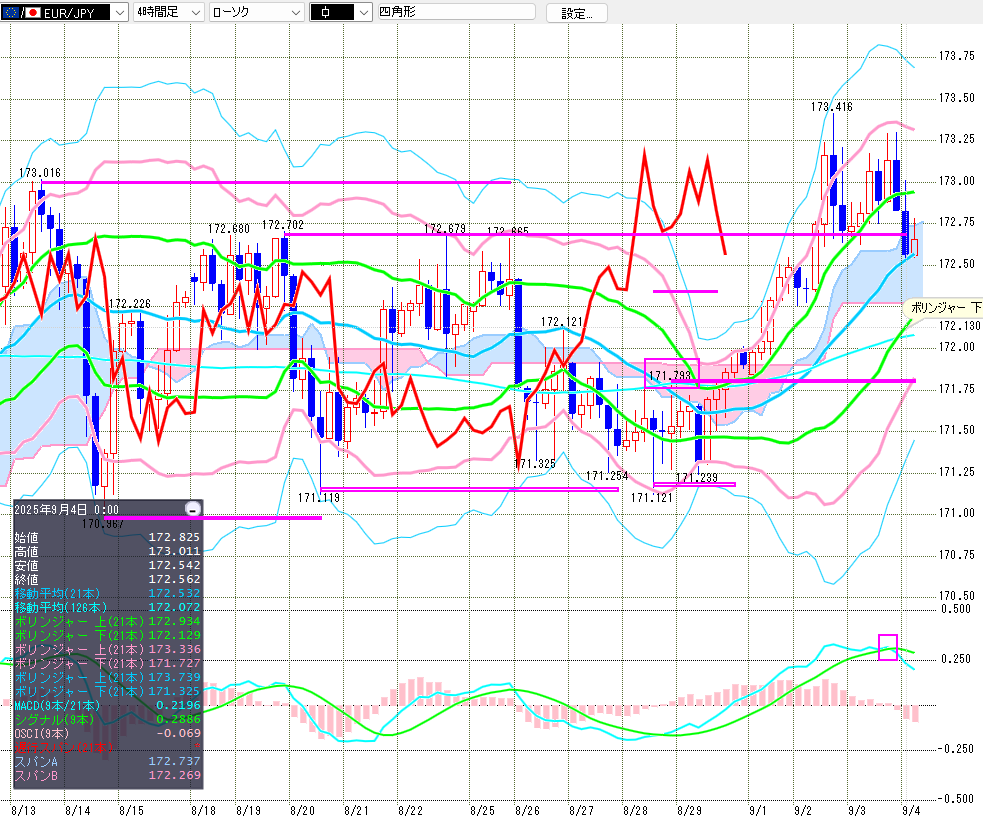Select the 始値 172.825 row
This screenshot has height=819, width=983.
108,537
